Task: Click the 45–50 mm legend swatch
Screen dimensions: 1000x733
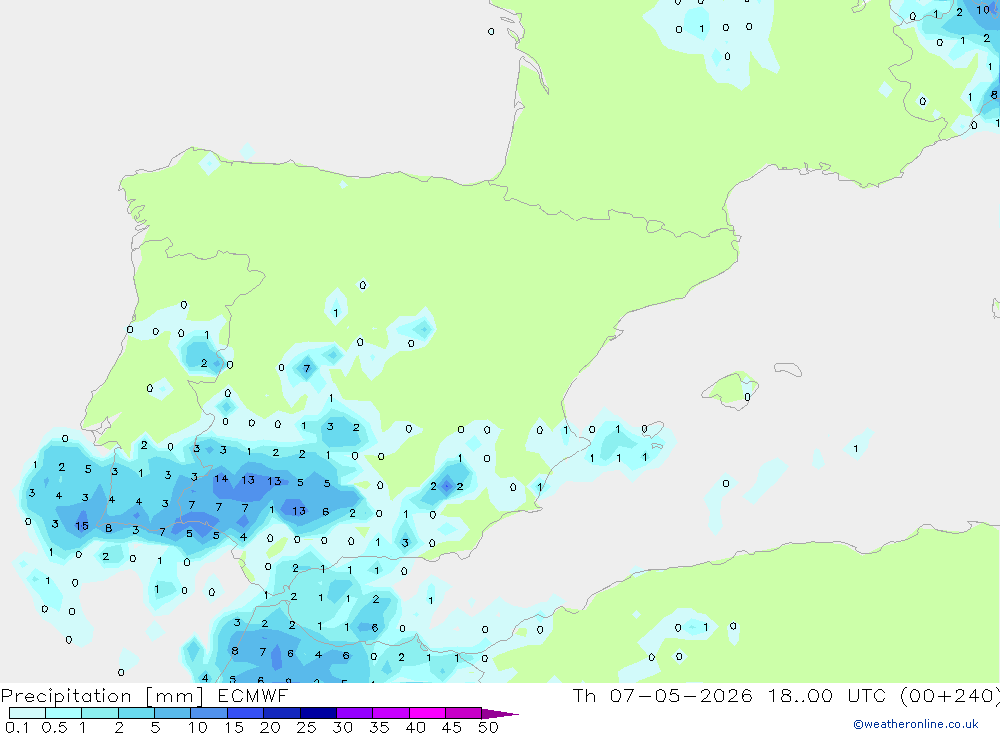Action: (463, 713)
